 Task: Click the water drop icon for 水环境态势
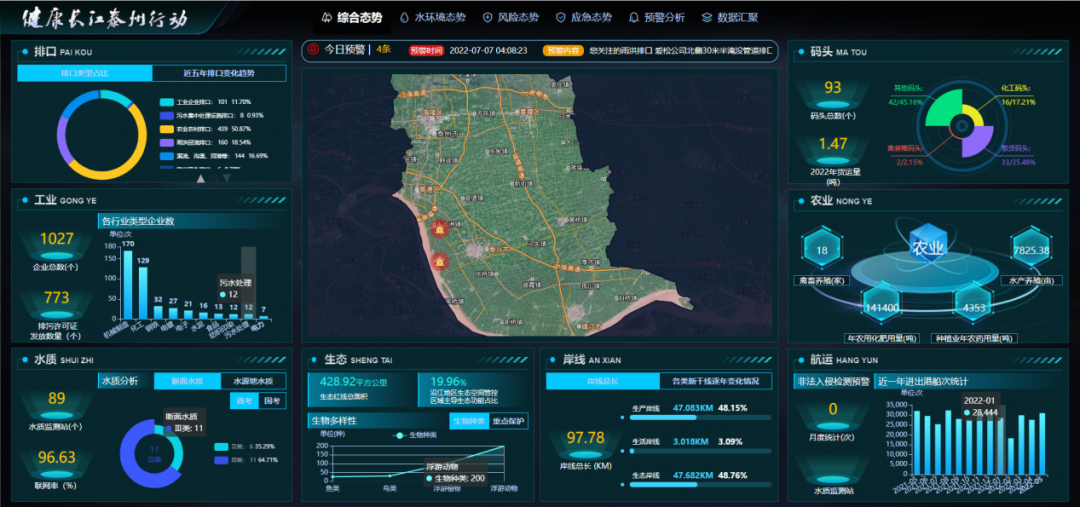[x=404, y=17]
